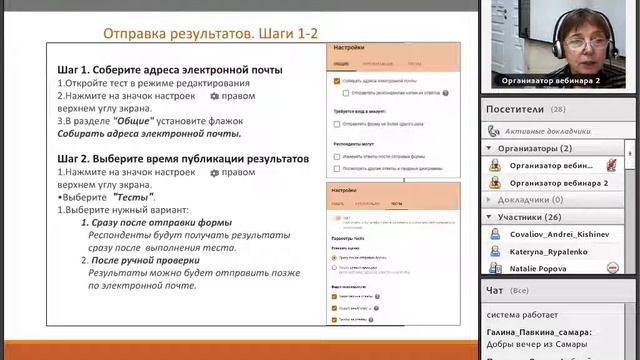Select 'После ручной проверки' radio option
640x360 pixels.
(x=334, y=268)
